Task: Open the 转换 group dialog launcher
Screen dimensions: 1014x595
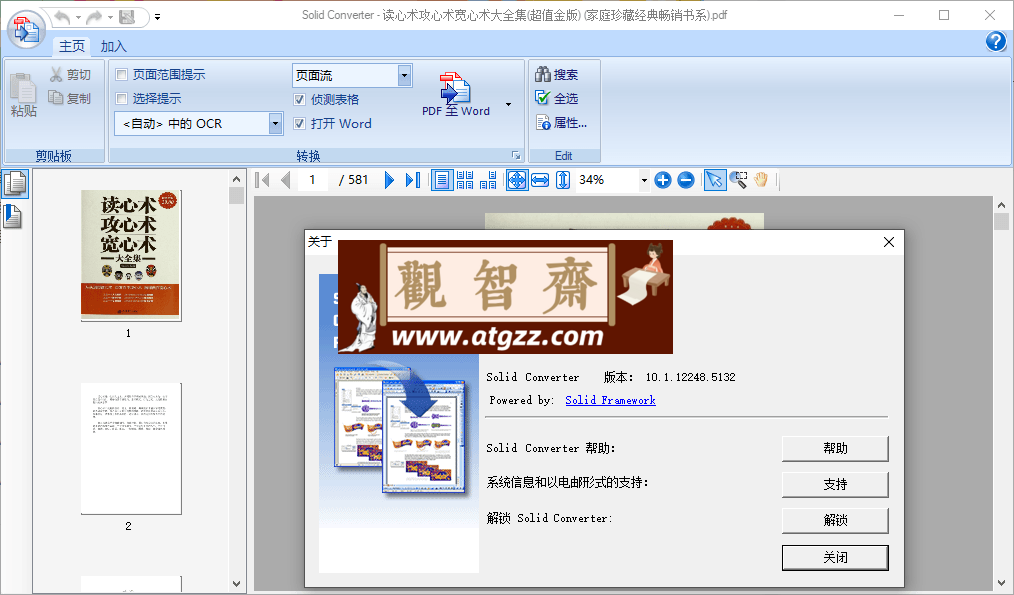Action: 516,155
